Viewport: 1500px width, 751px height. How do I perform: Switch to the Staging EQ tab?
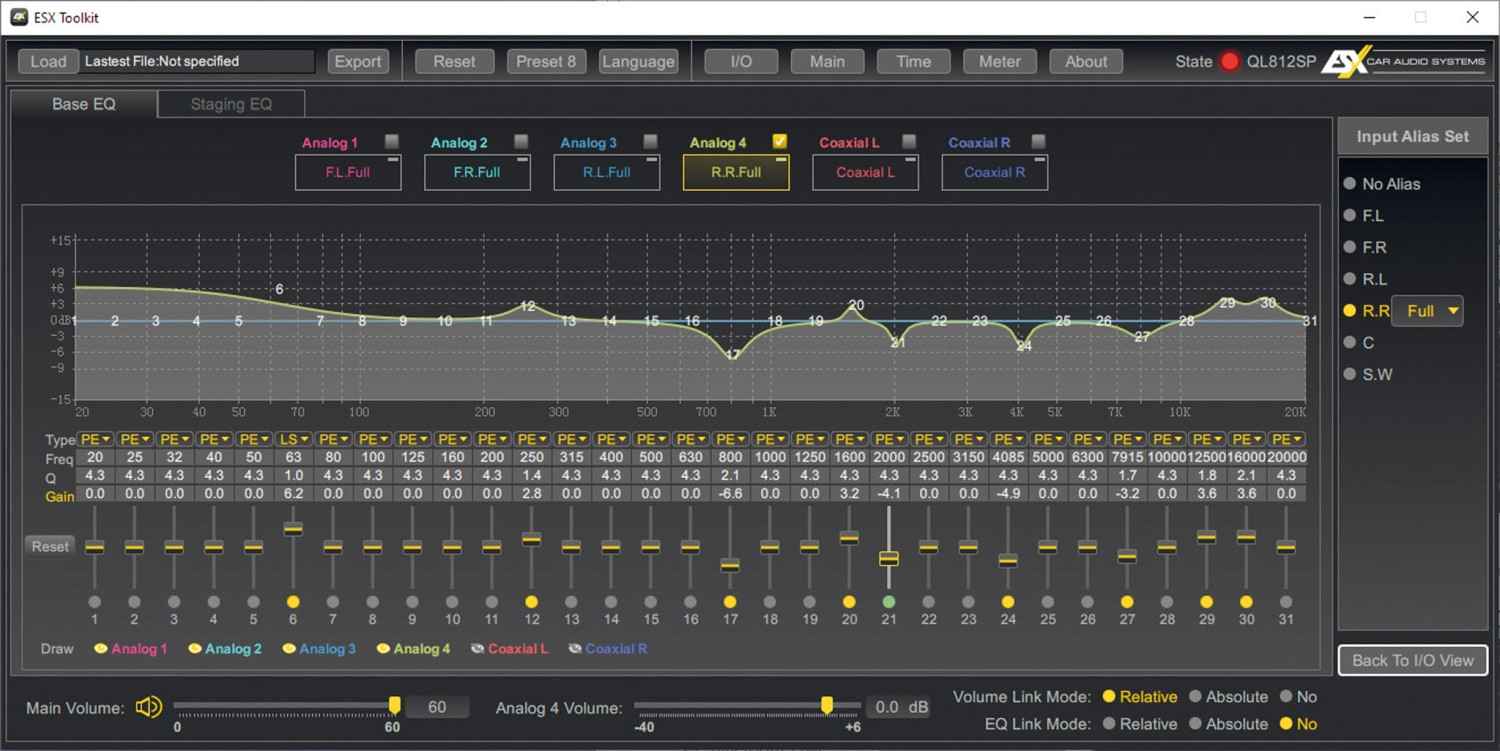231,104
